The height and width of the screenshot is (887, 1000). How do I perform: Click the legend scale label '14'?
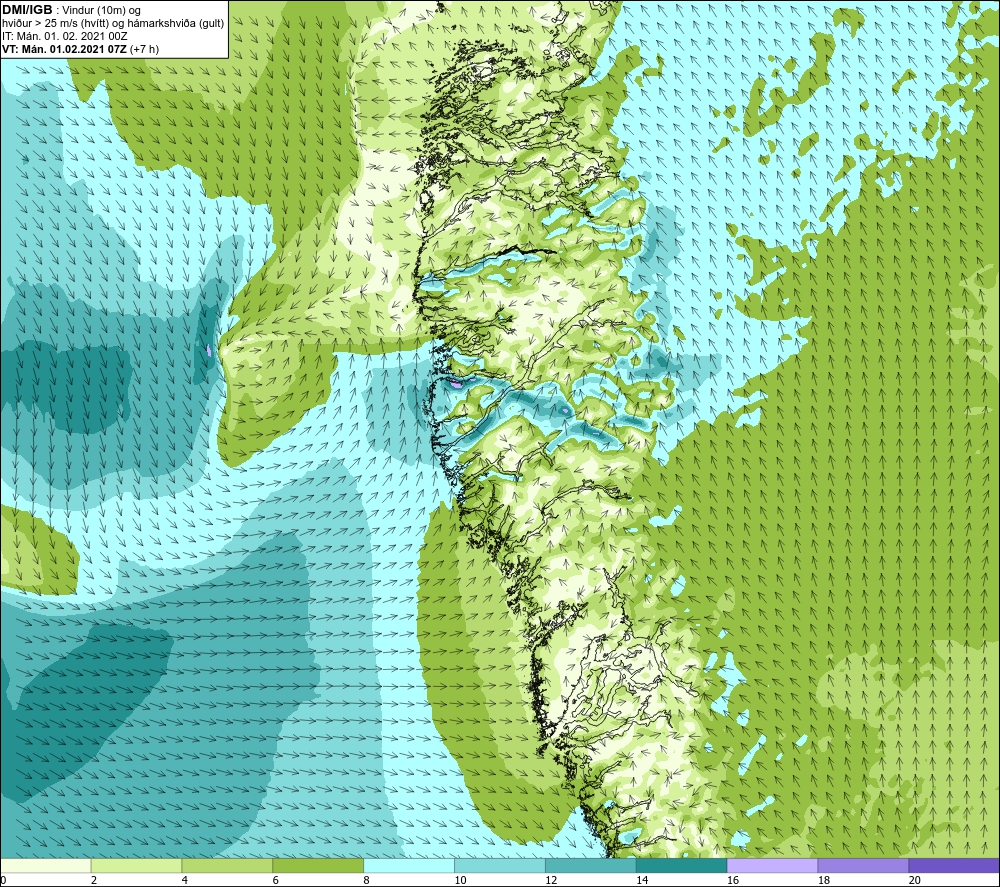[642, 880]
